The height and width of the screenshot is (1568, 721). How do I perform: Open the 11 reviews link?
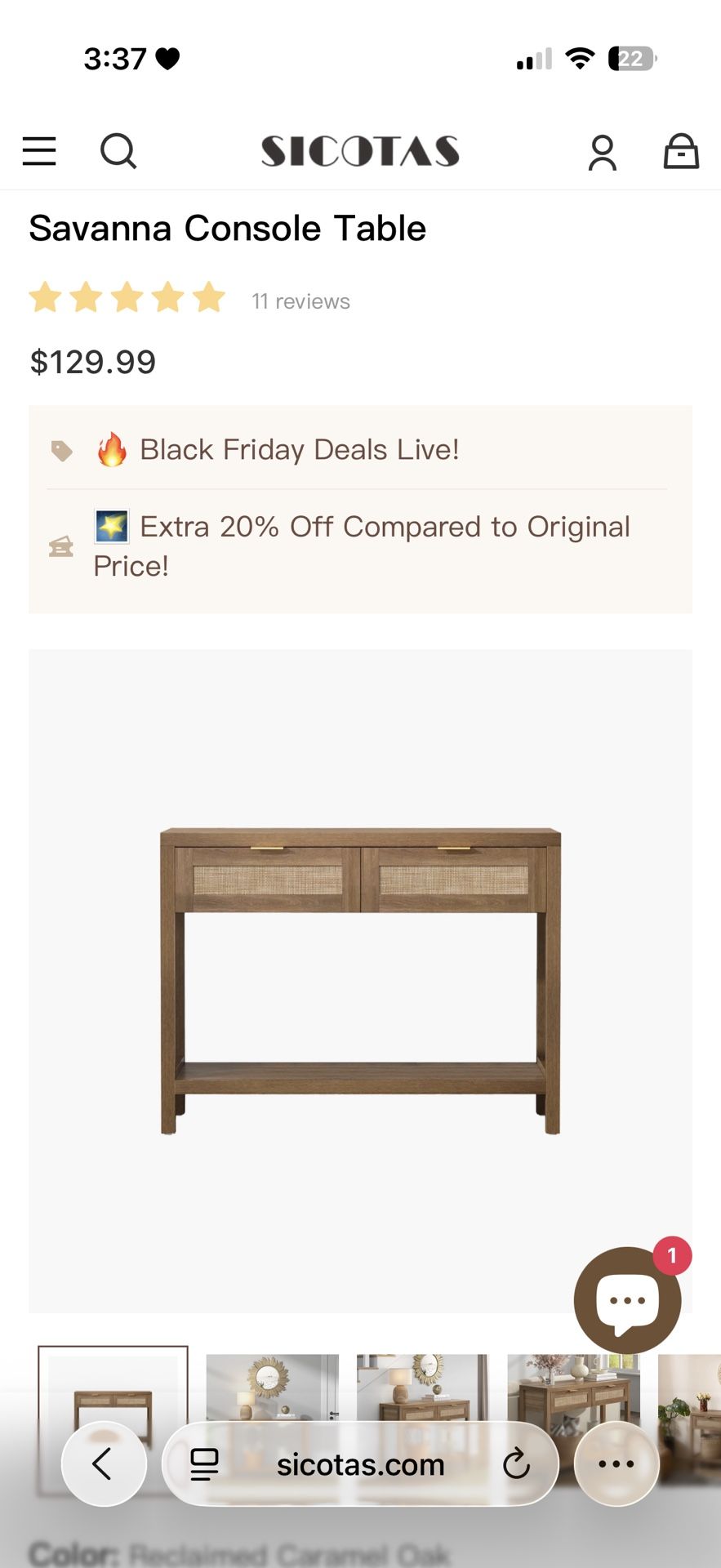300,301
